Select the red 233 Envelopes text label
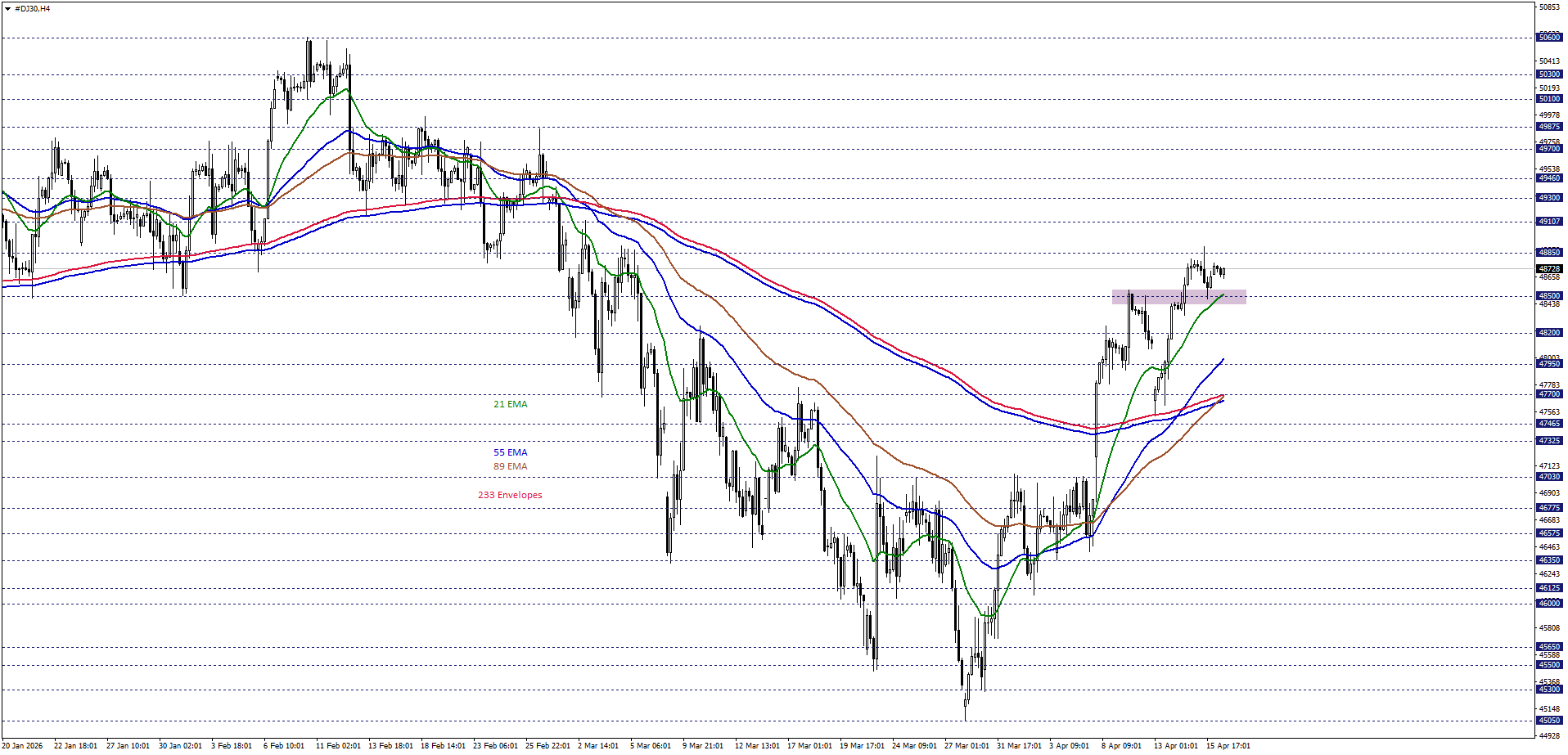Screen dimensions: 1568x755 510,495
